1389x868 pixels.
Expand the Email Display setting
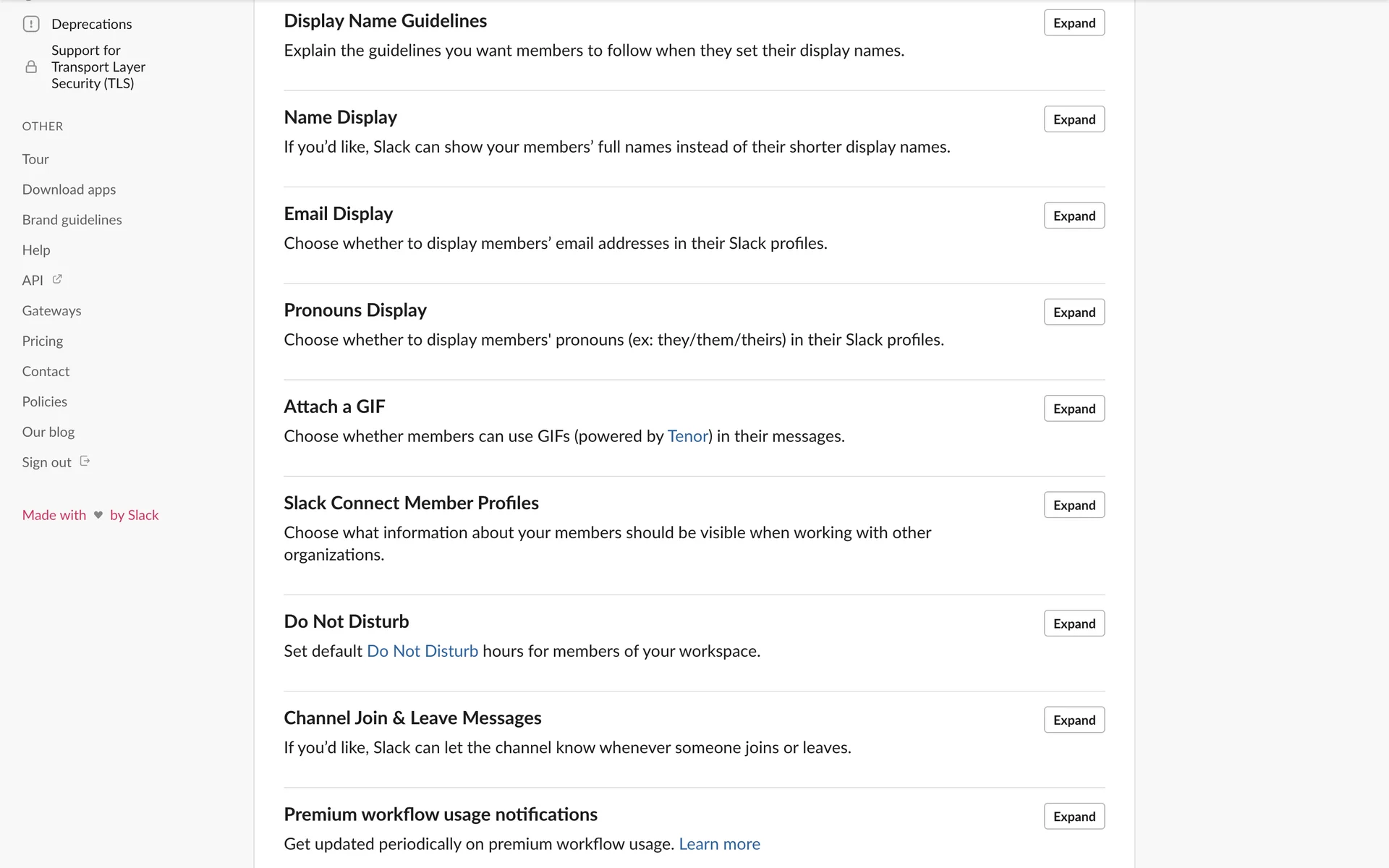click(1074, 216)
